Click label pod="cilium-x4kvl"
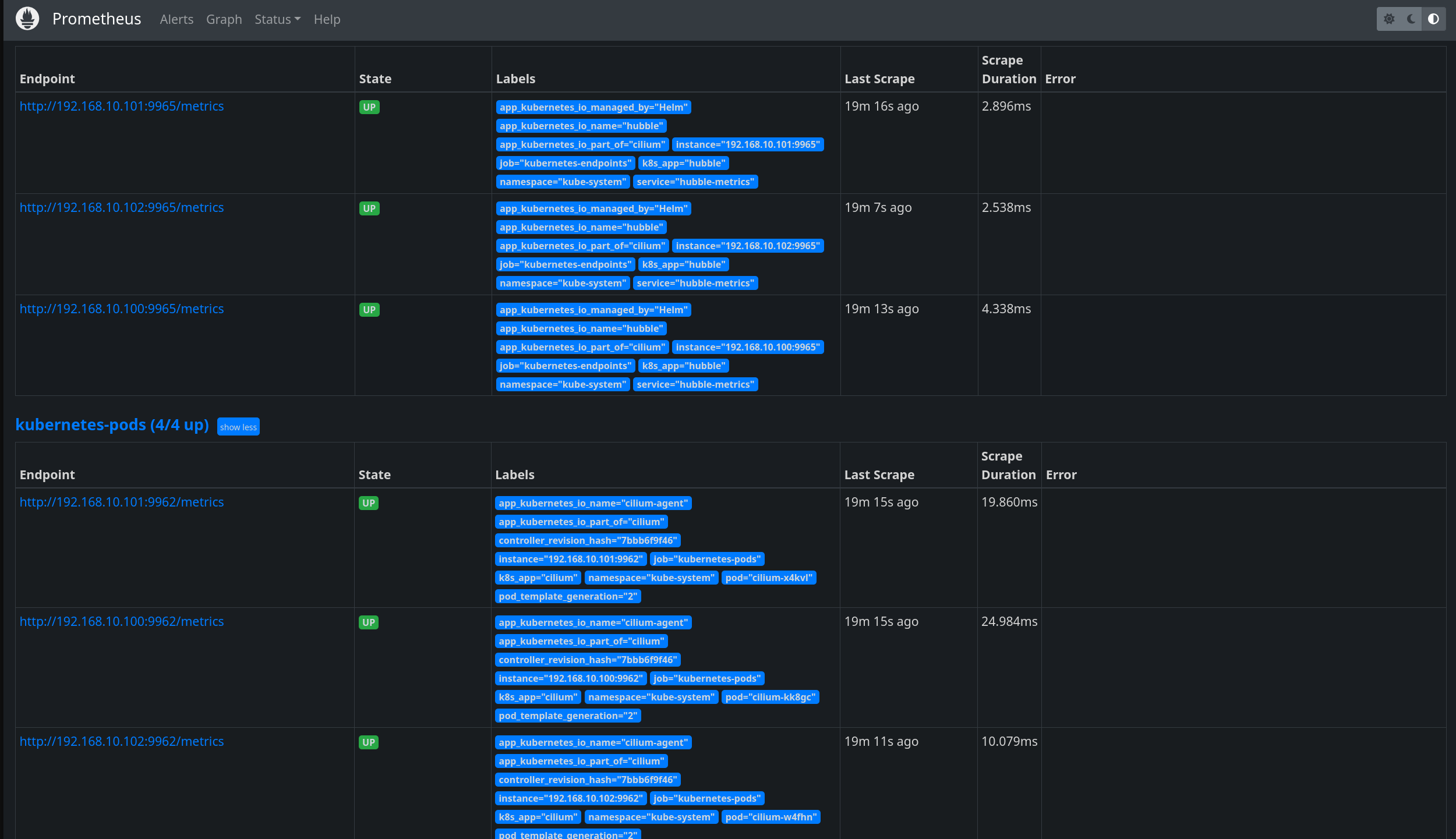This screenshot has width=1456, height=839. (x=769, y=578)
